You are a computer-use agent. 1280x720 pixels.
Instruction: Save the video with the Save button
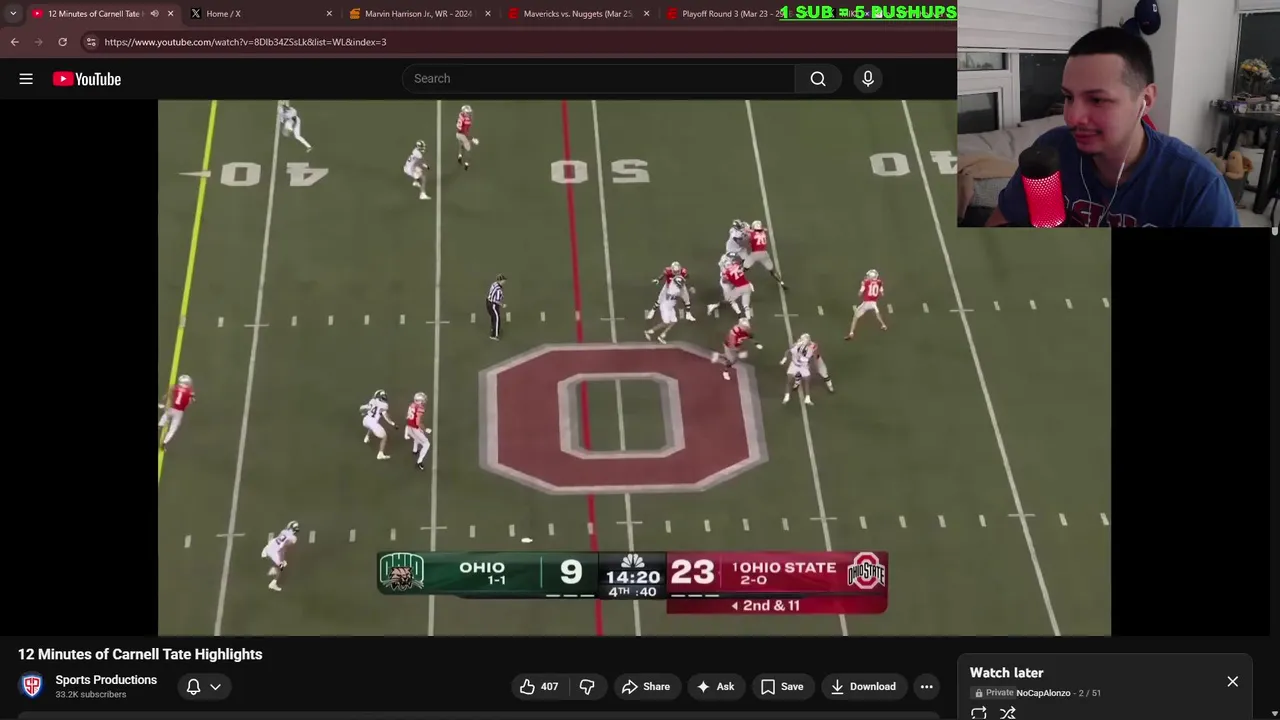pyautogui.click(x=781, y=687)
